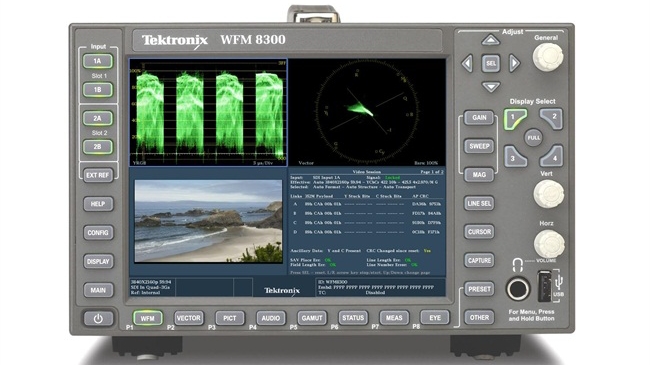The height and width of the screenshot is (365, 650).
Task: Click the vectorscope display tile
Action: (x=367, y=112)
